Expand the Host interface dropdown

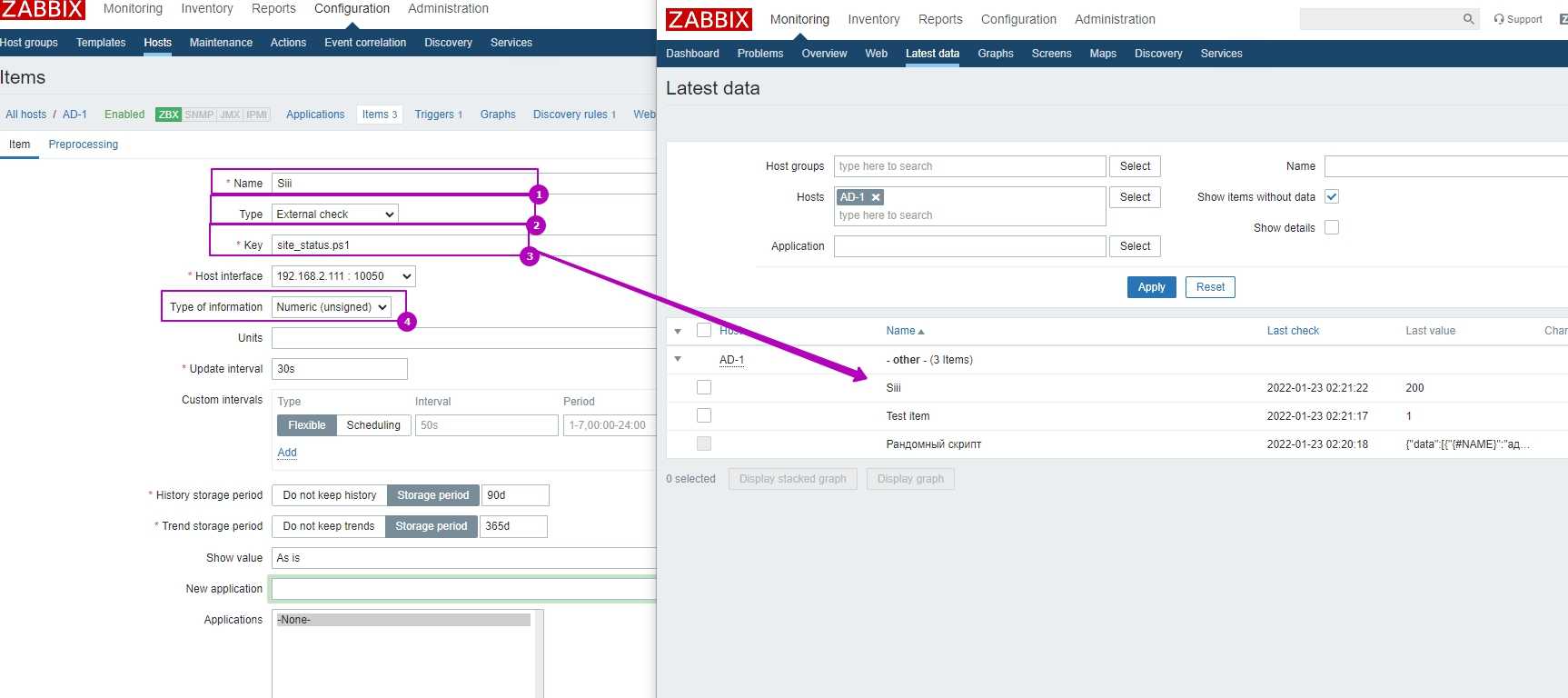(x=343, y=276)
